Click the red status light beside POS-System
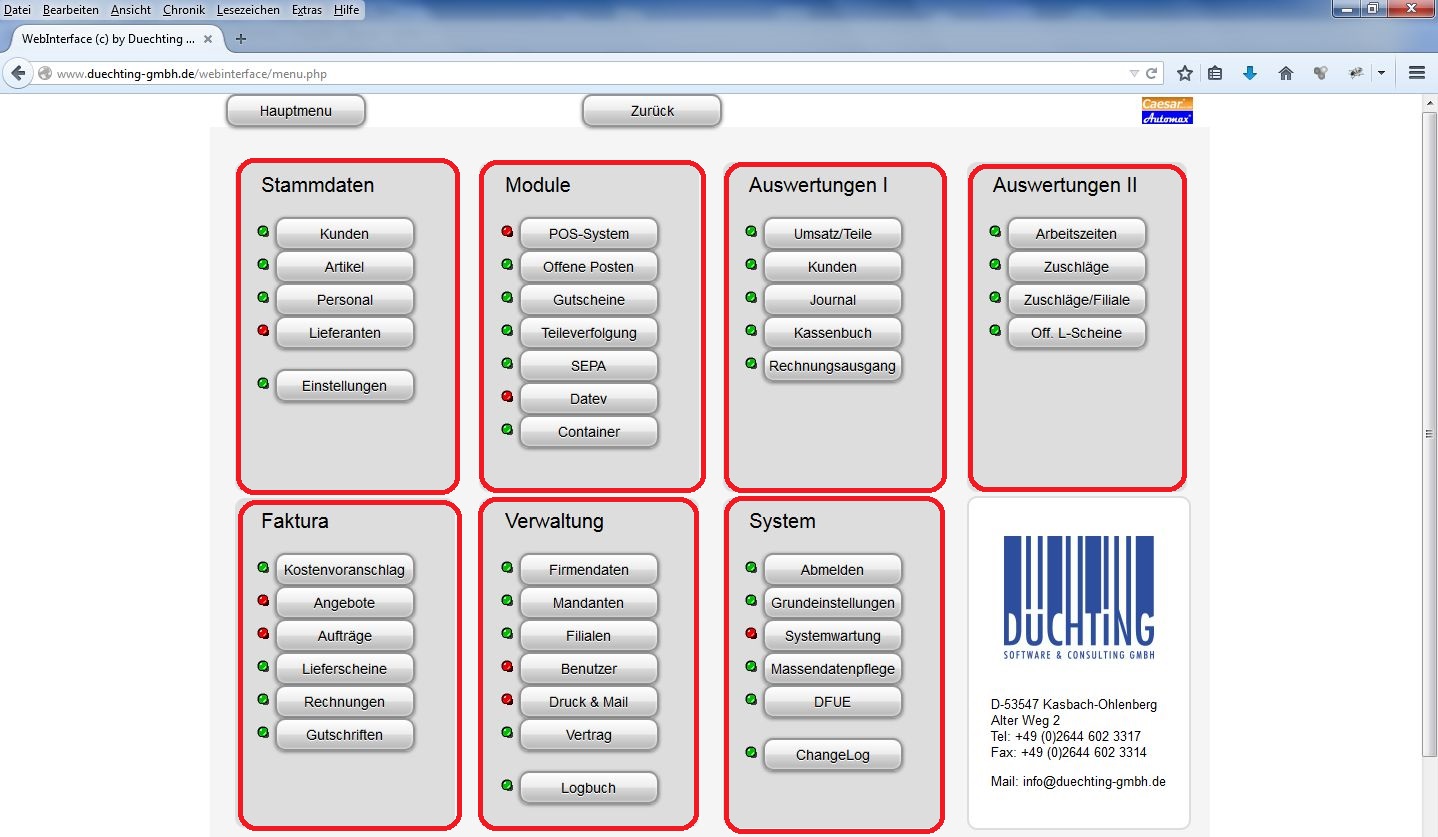Image resolution: width=1438 pixels, height=837 pixels. pyautogui.click(x=507, y=231)
